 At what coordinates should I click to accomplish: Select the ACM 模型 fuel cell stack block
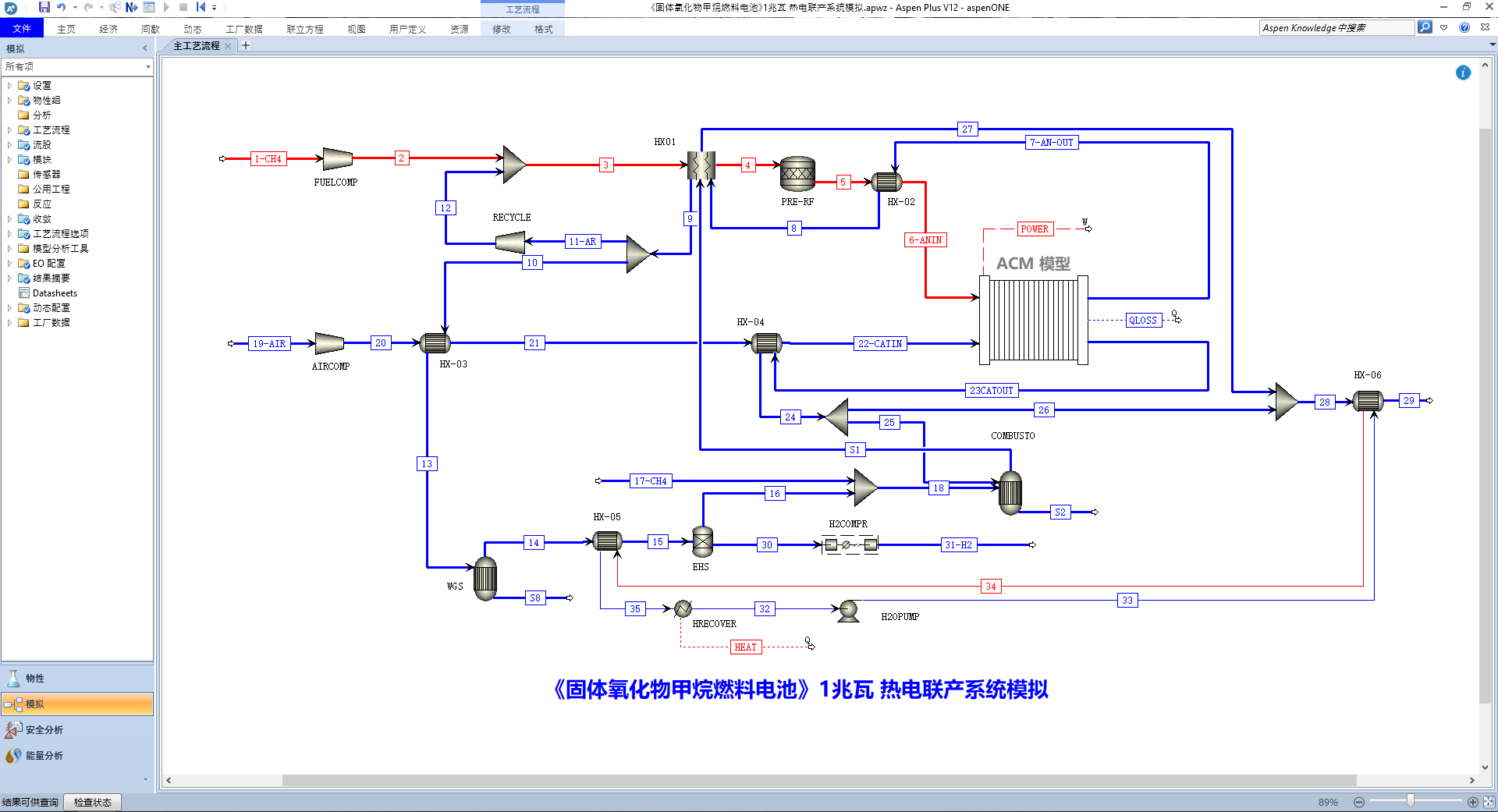pyautogui.click(x=1034, y=320)
